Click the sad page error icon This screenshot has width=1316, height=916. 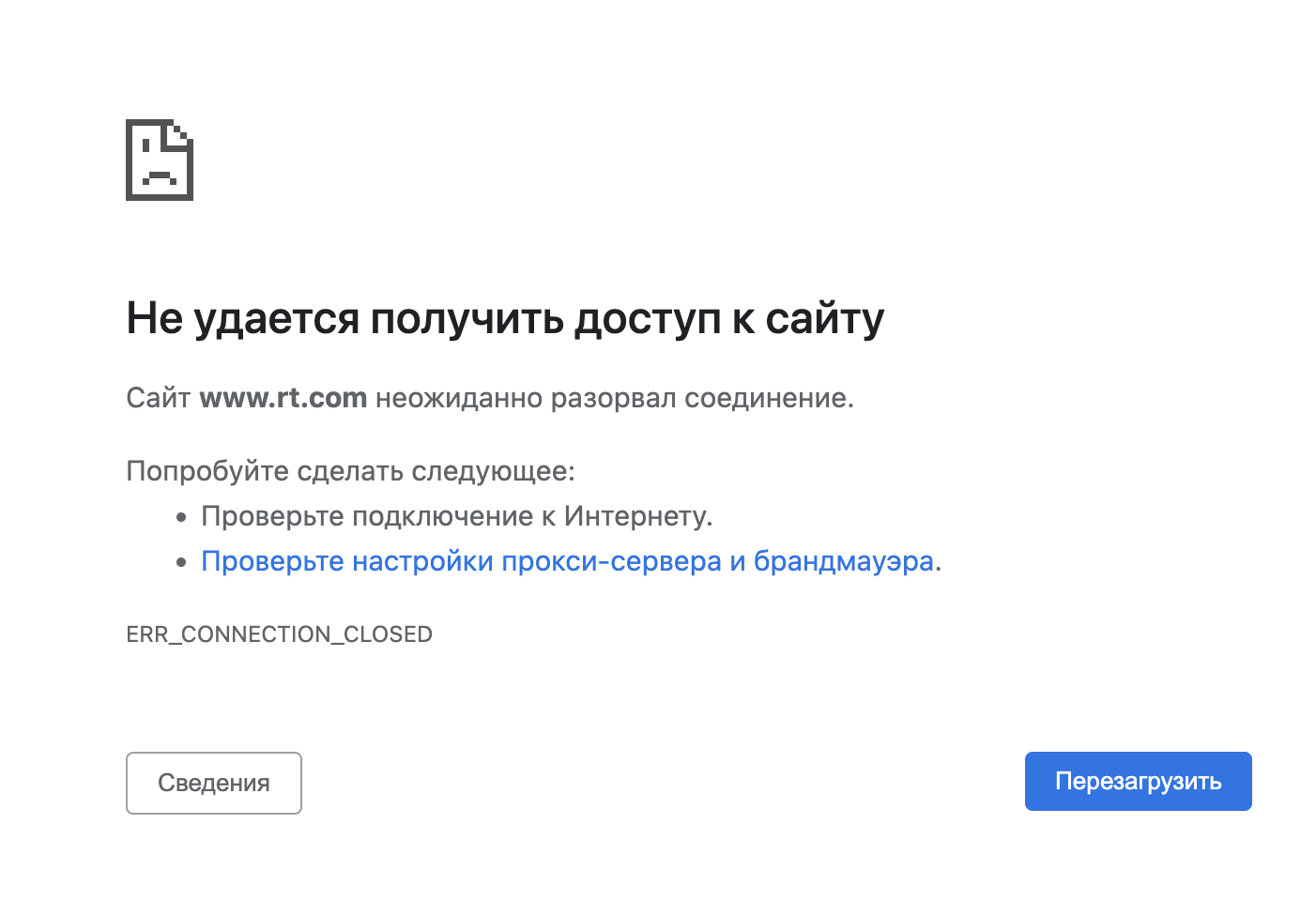[160, 160]
